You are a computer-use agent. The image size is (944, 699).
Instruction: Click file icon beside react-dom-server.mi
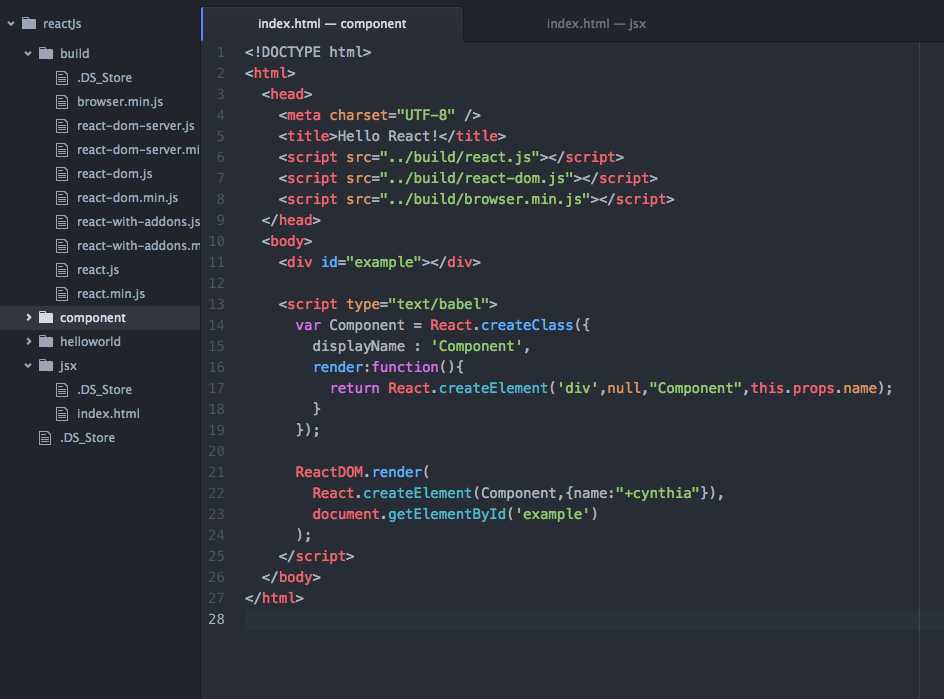pos(62,150)
